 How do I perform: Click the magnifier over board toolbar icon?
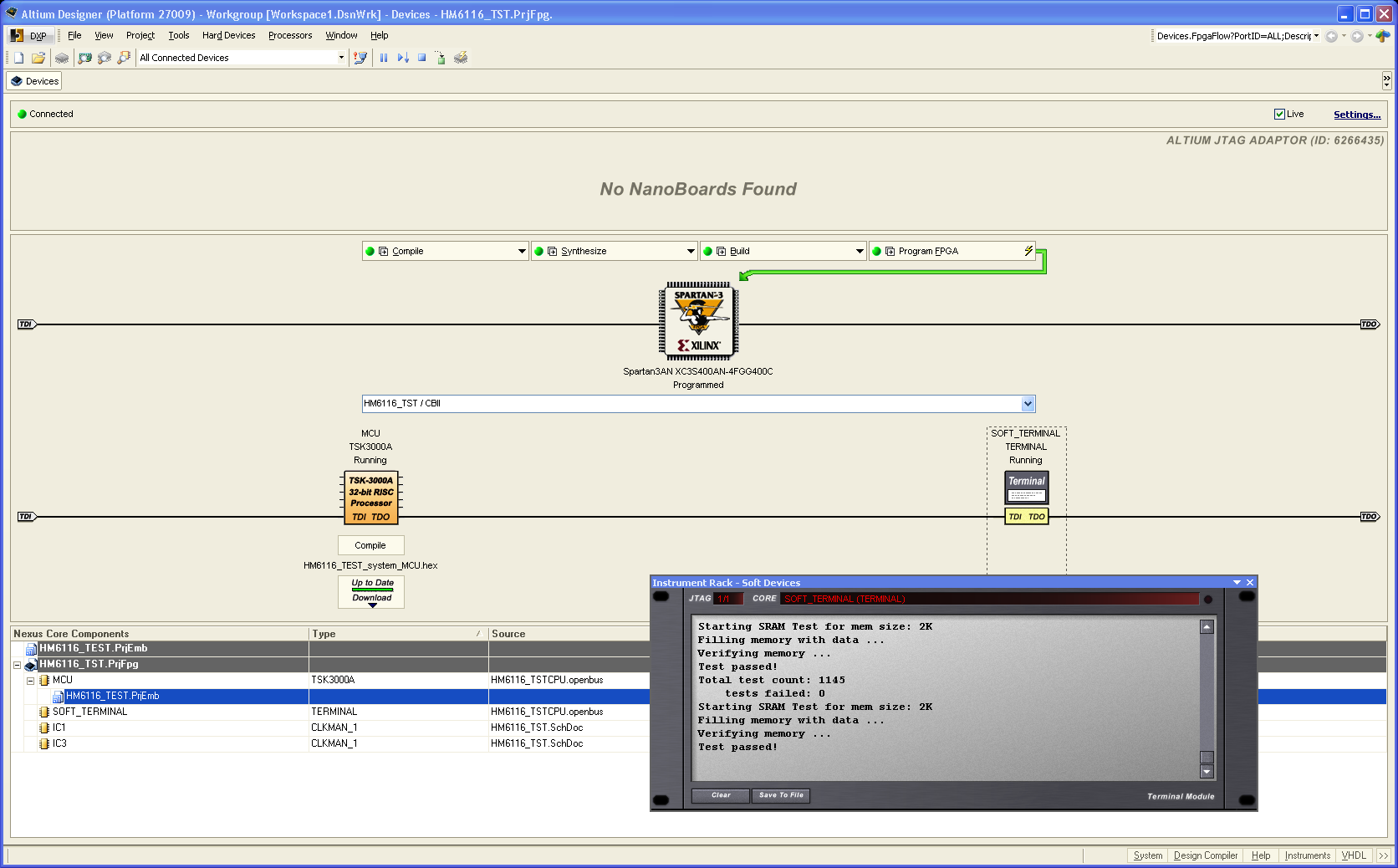pyautogui.click(x=84, y=58)
